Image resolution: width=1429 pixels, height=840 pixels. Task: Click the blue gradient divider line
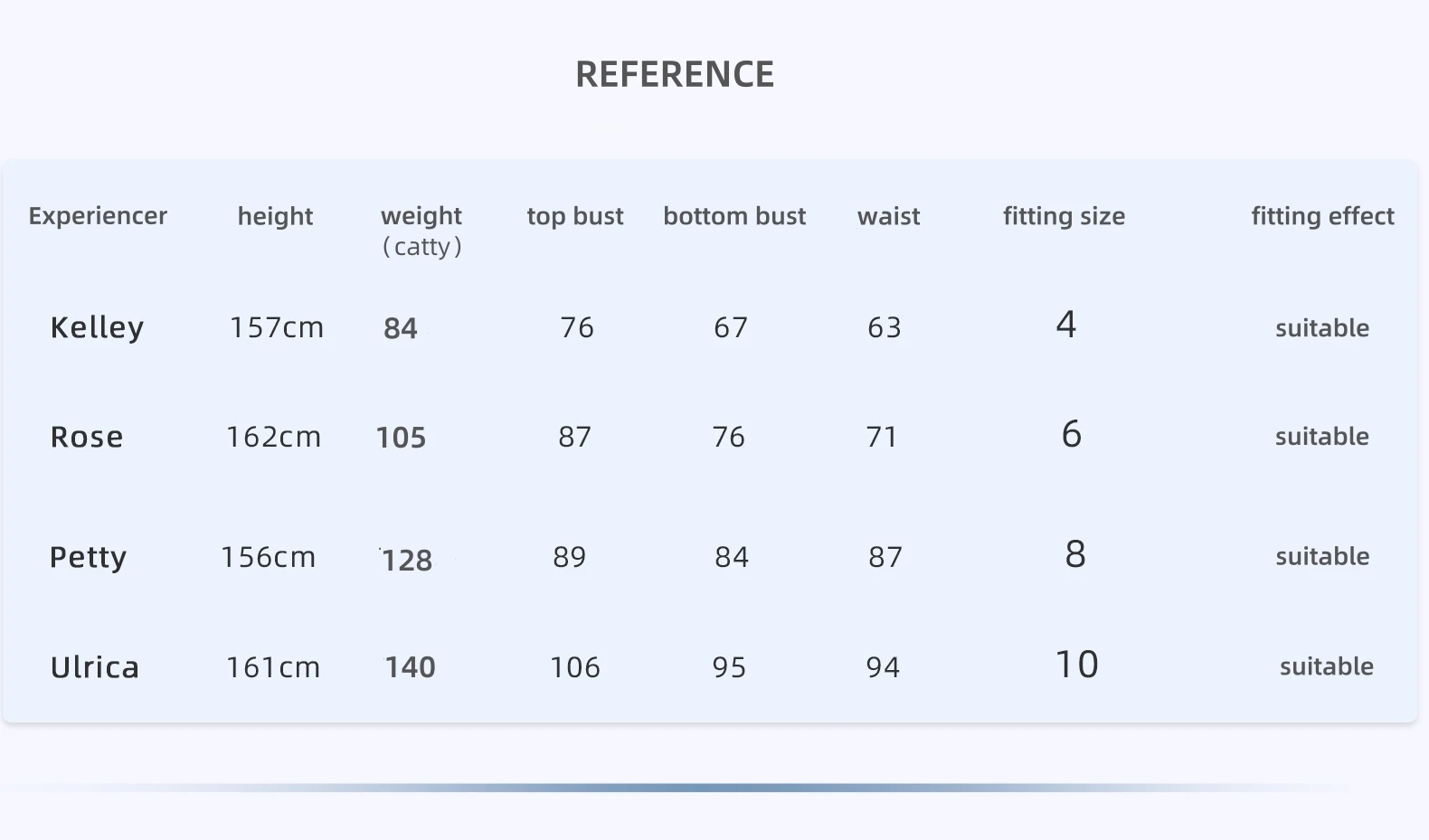(678, 788)
